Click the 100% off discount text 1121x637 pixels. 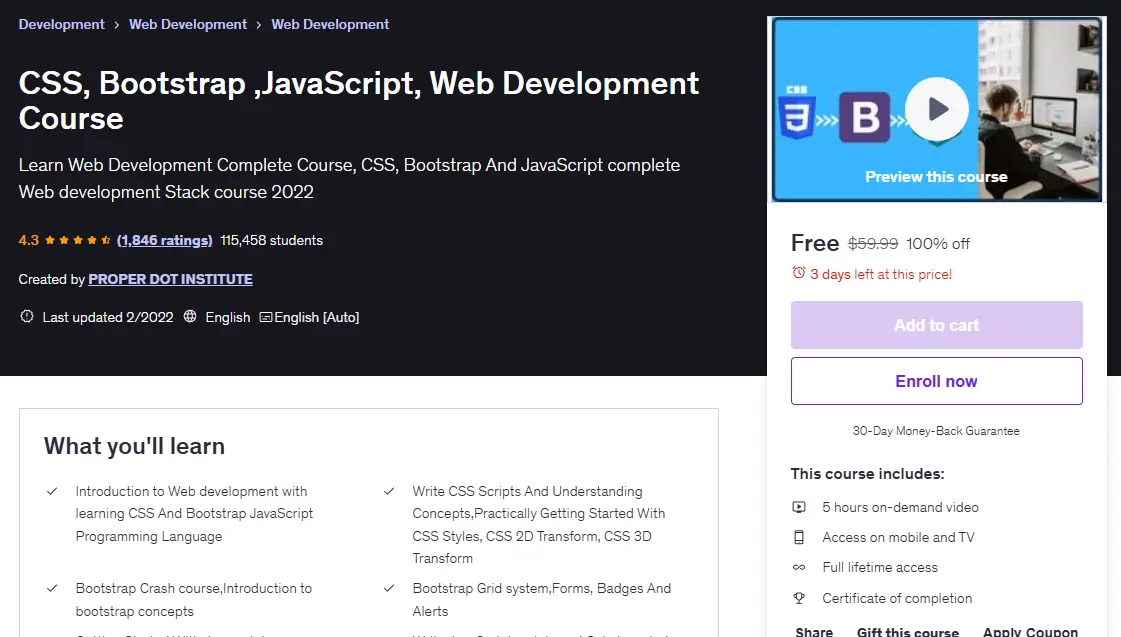938,244
